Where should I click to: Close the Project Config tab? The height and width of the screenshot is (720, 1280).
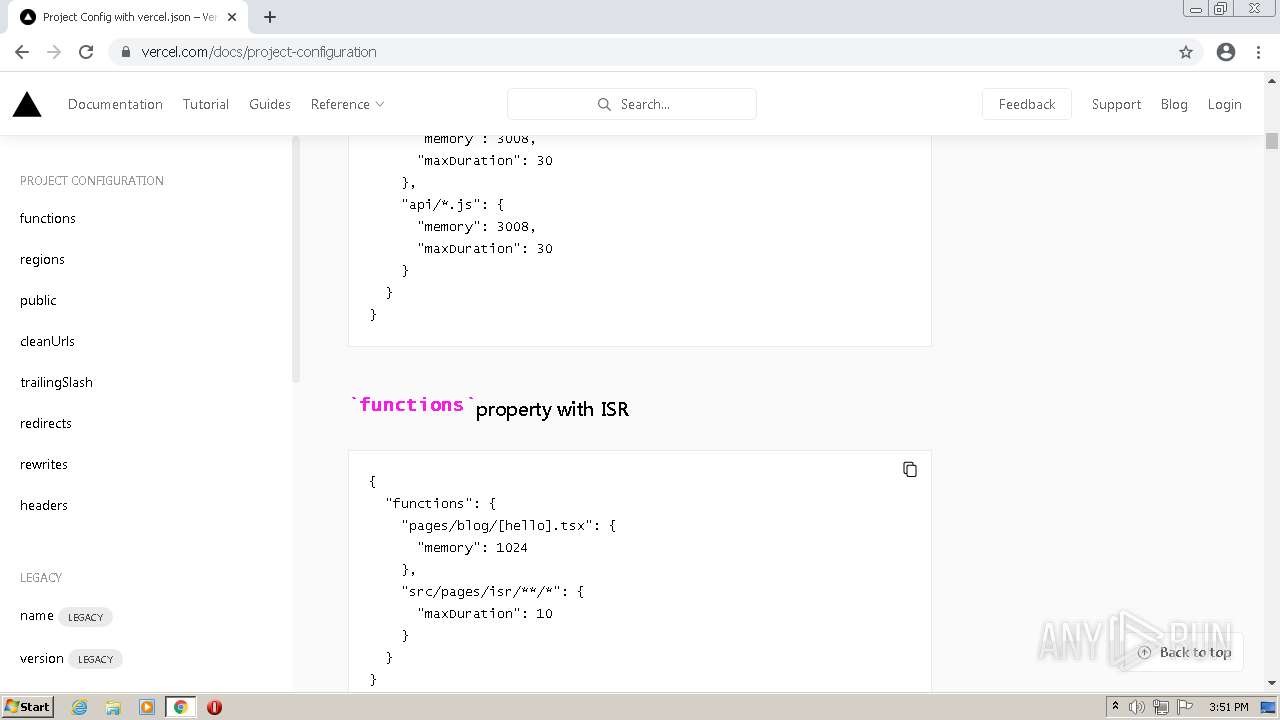pos(232,17)
